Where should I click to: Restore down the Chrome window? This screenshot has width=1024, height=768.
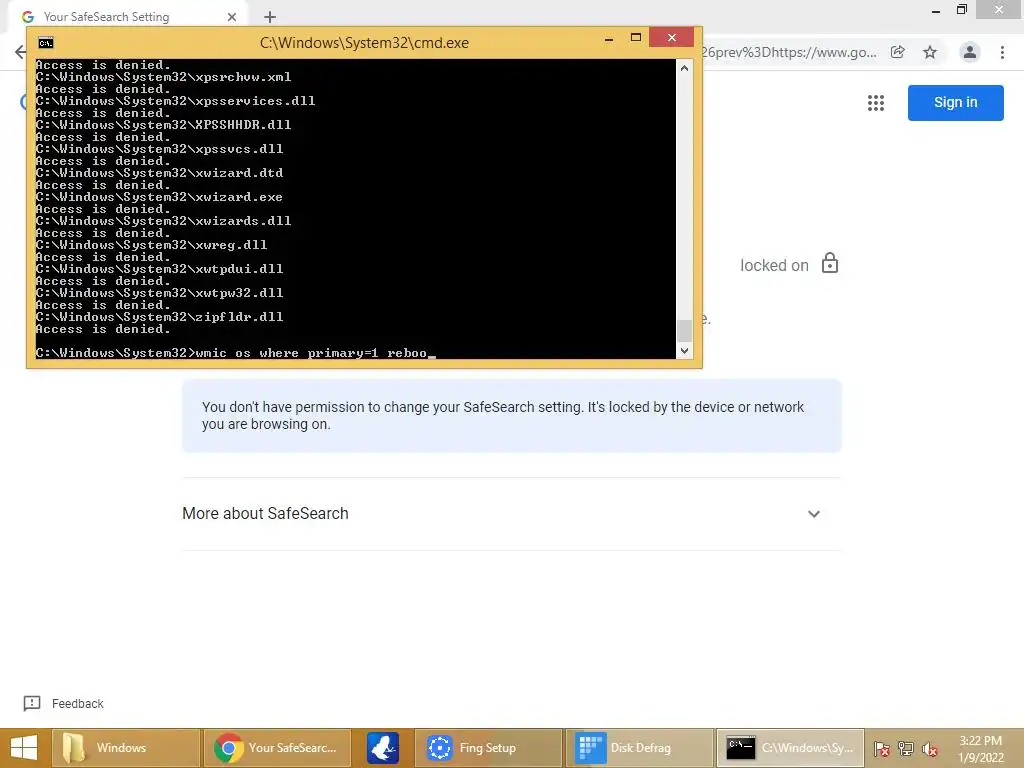tap(961, 10)
